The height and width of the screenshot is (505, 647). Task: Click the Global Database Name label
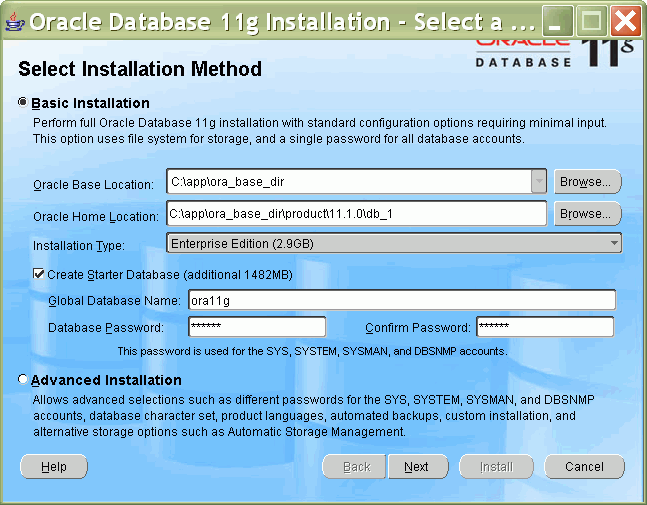click(114, 300)
